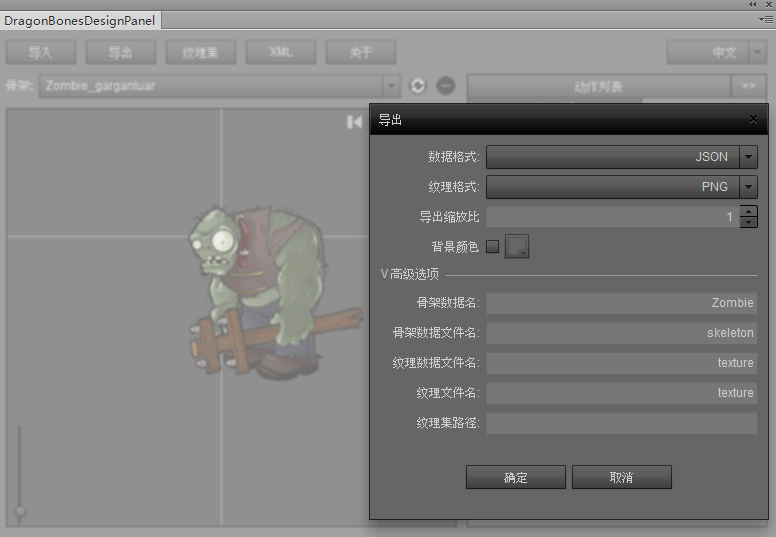The width and height of the screenshot is (776, 537).
Task: Enable the 背景颜色 checkbox
Action: [x=492, y=247]
